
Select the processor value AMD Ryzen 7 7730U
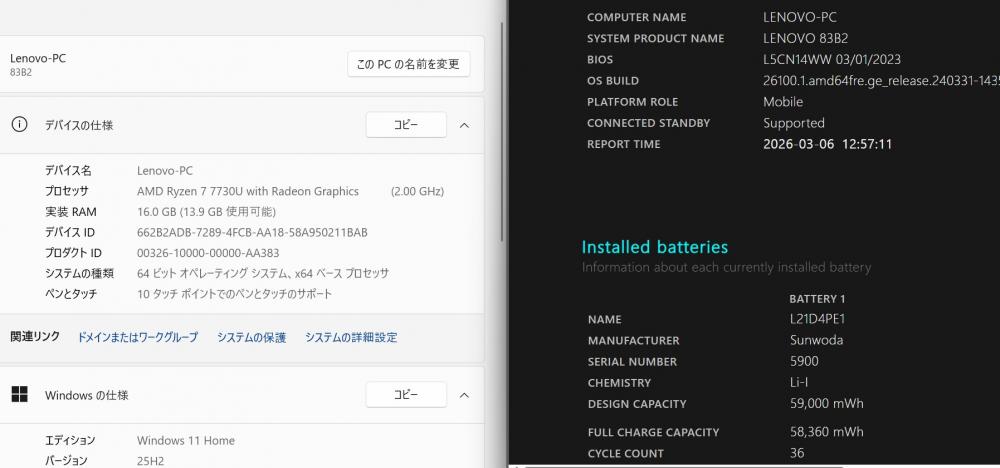point(247,191)
